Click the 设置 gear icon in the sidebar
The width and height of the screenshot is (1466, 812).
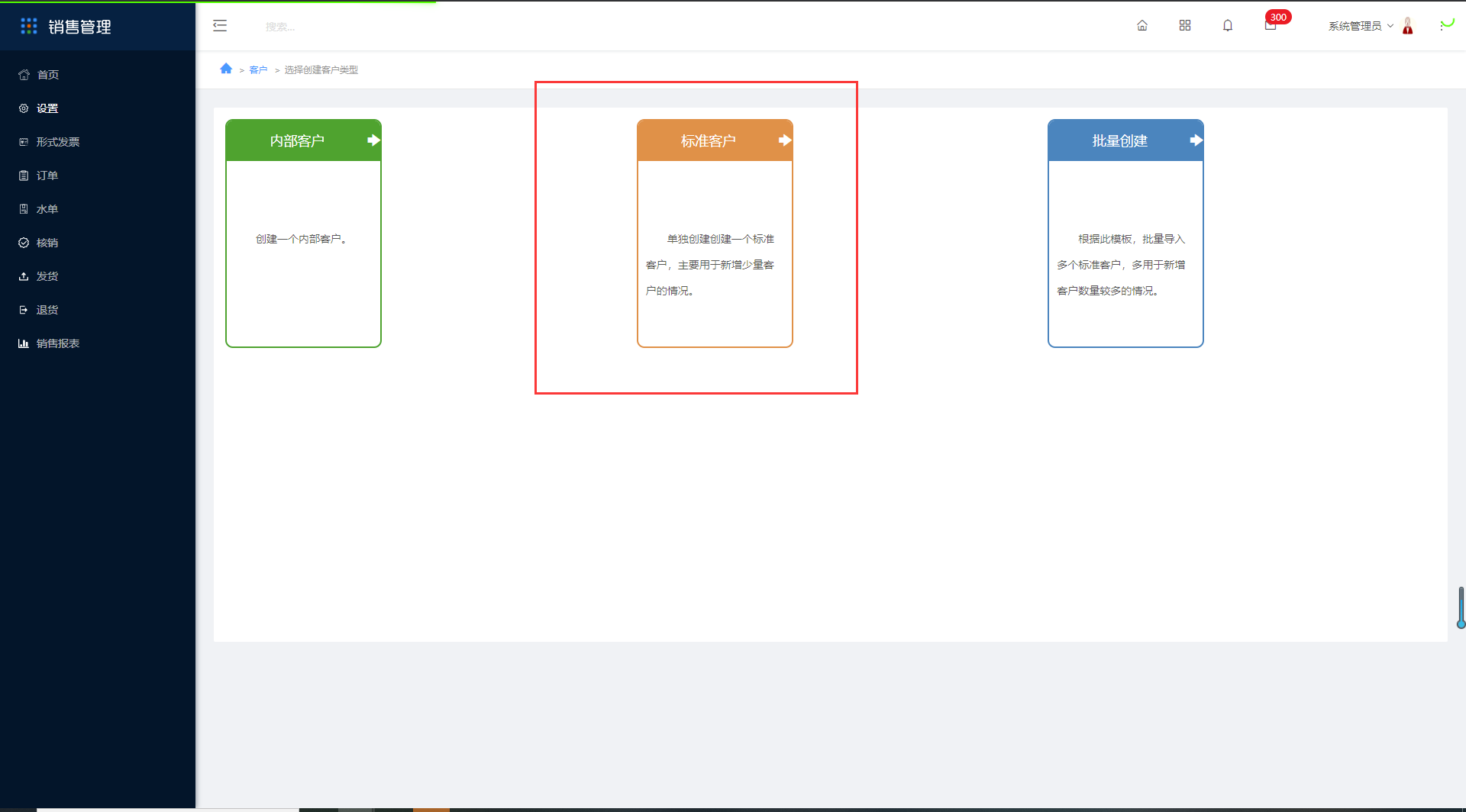click(24, 108)
